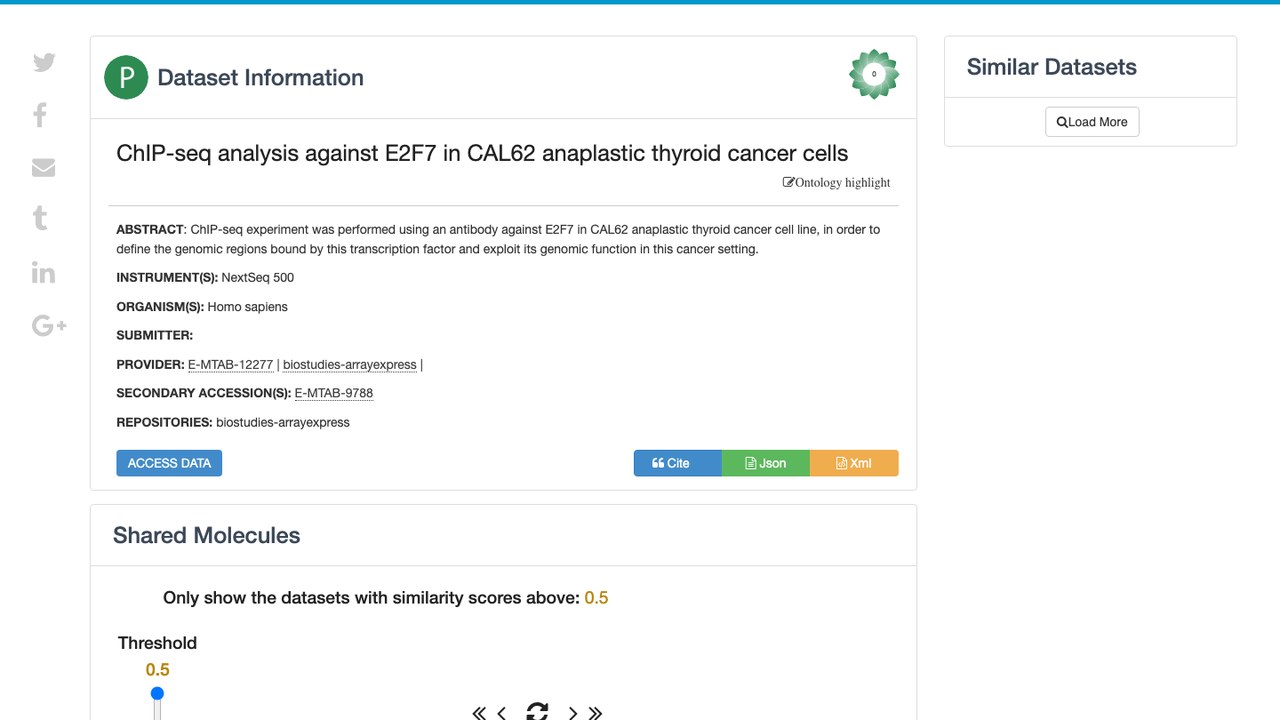The image size is (1280, 720).
Task: Share dataset via Twitter icon
Action: 44,62
